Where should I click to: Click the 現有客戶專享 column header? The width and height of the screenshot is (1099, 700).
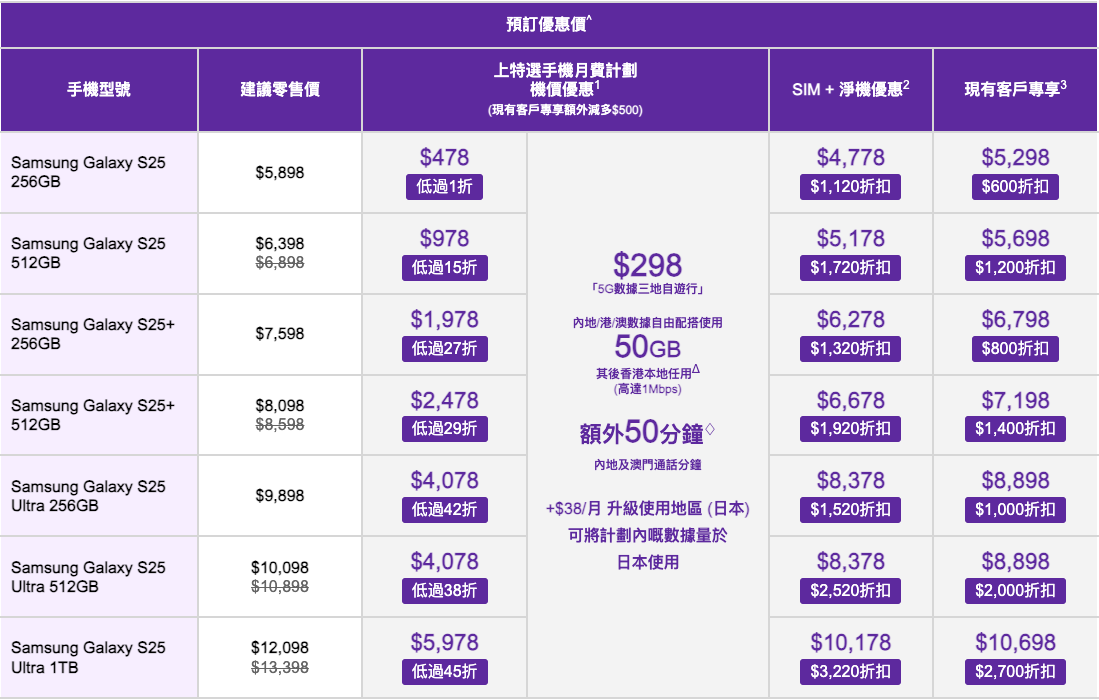coord(1015,90)
